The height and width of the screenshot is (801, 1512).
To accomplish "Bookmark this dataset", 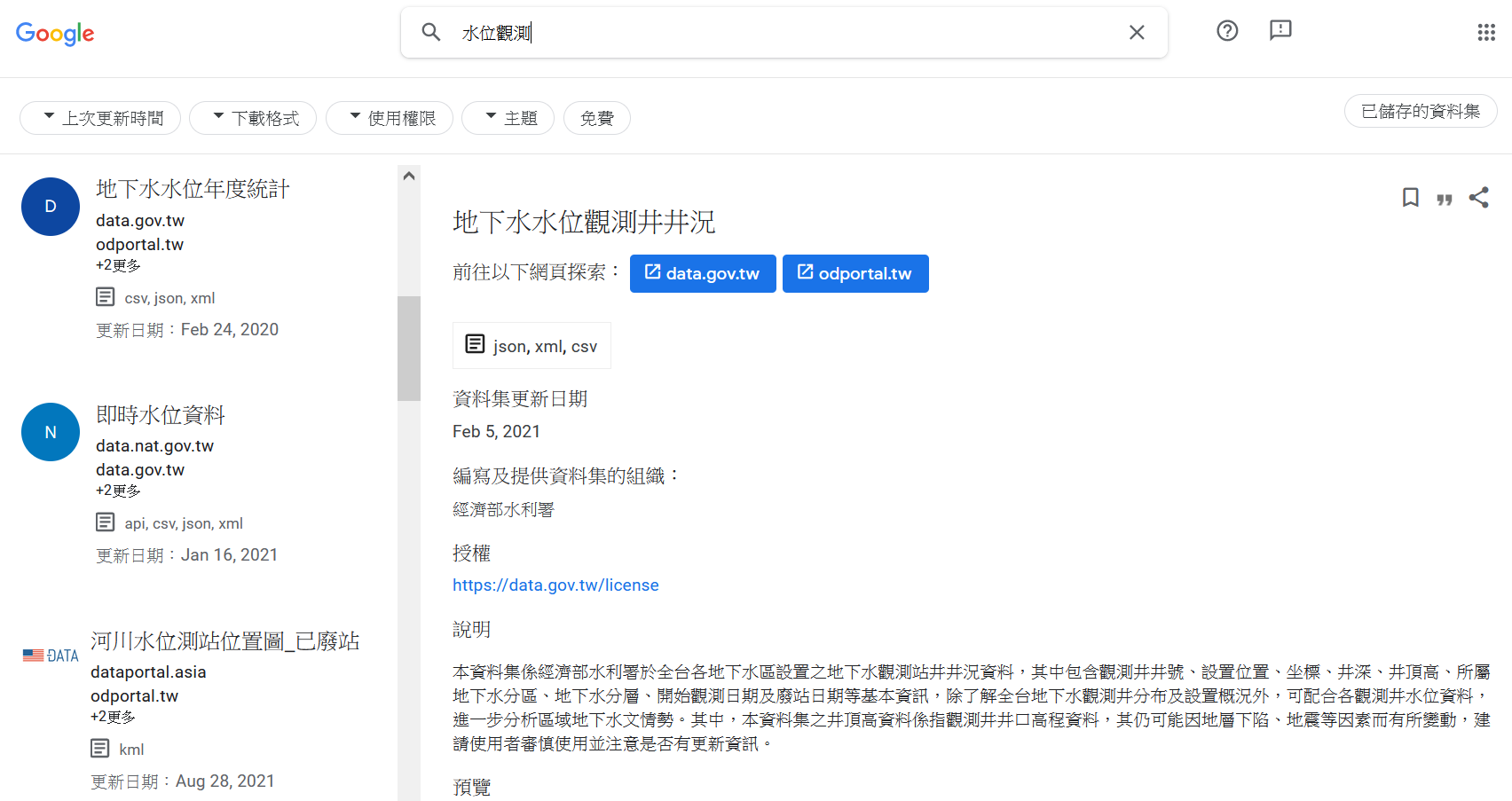I will click(1411, 197).
